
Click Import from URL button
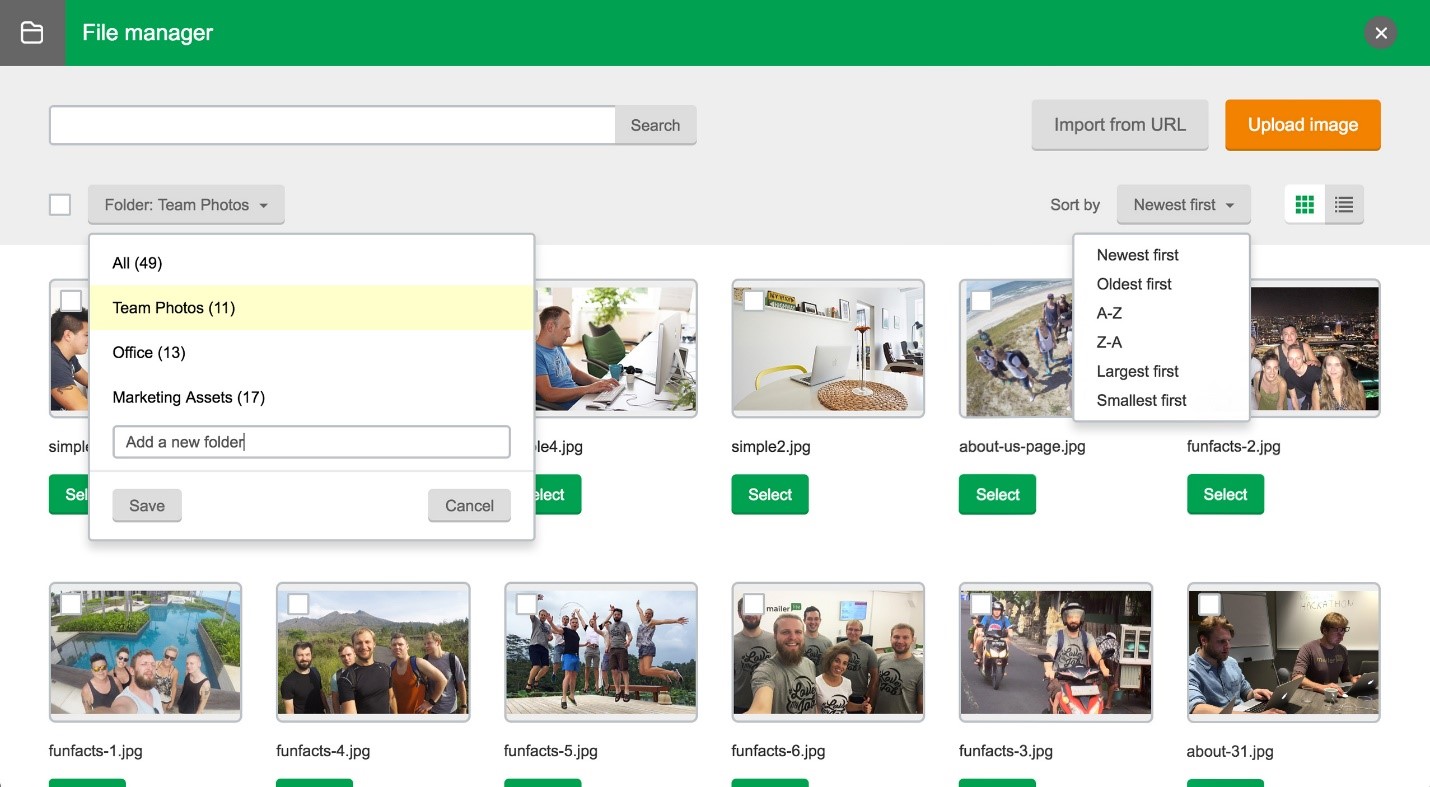(1120, 125)
